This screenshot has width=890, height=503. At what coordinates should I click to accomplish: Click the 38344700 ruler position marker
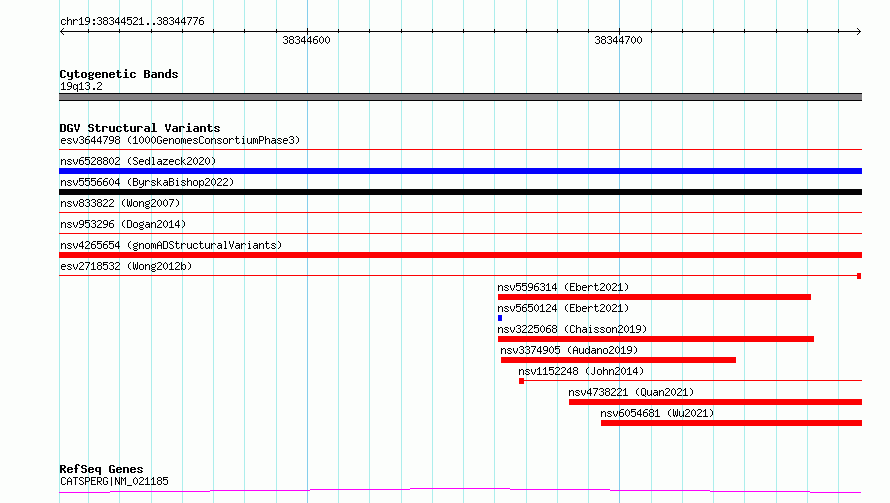click(x=618, y=40)
